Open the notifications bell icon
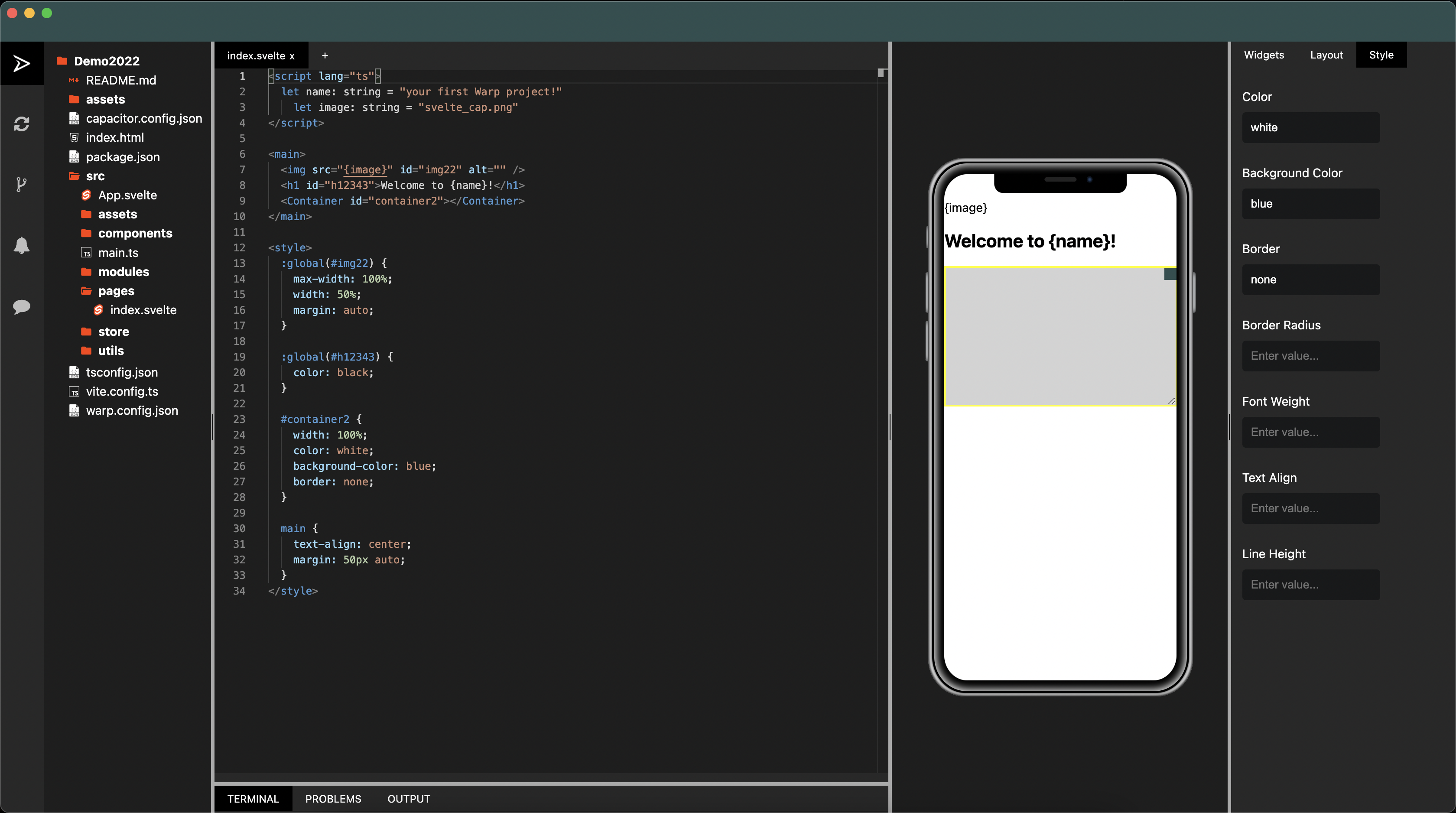Viewport: 1456px width, 813px height. coord(22,245)
